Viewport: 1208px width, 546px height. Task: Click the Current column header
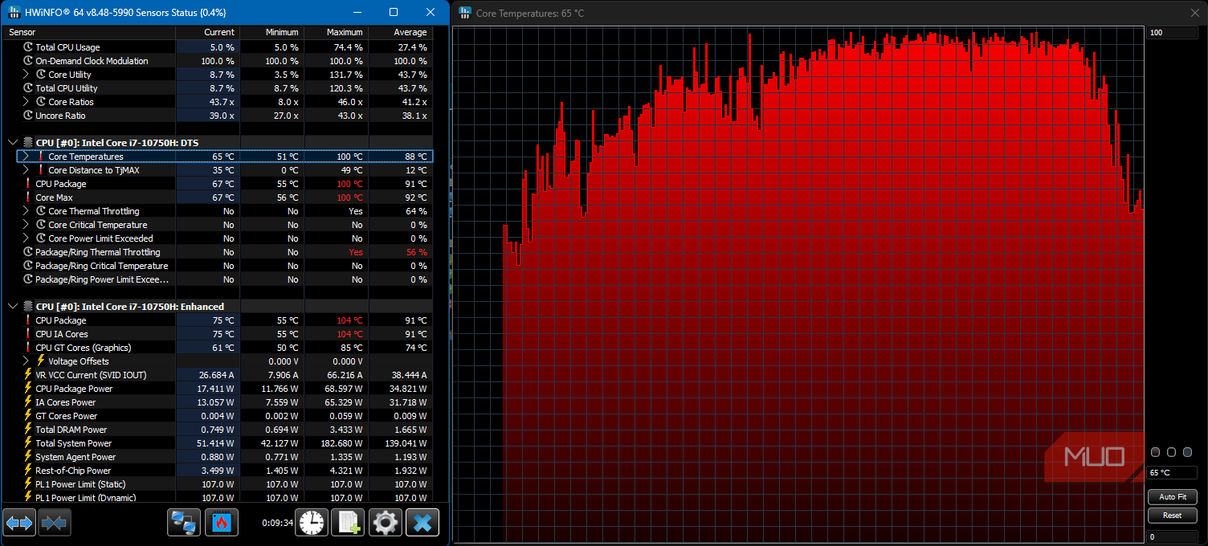pos(207,32)
